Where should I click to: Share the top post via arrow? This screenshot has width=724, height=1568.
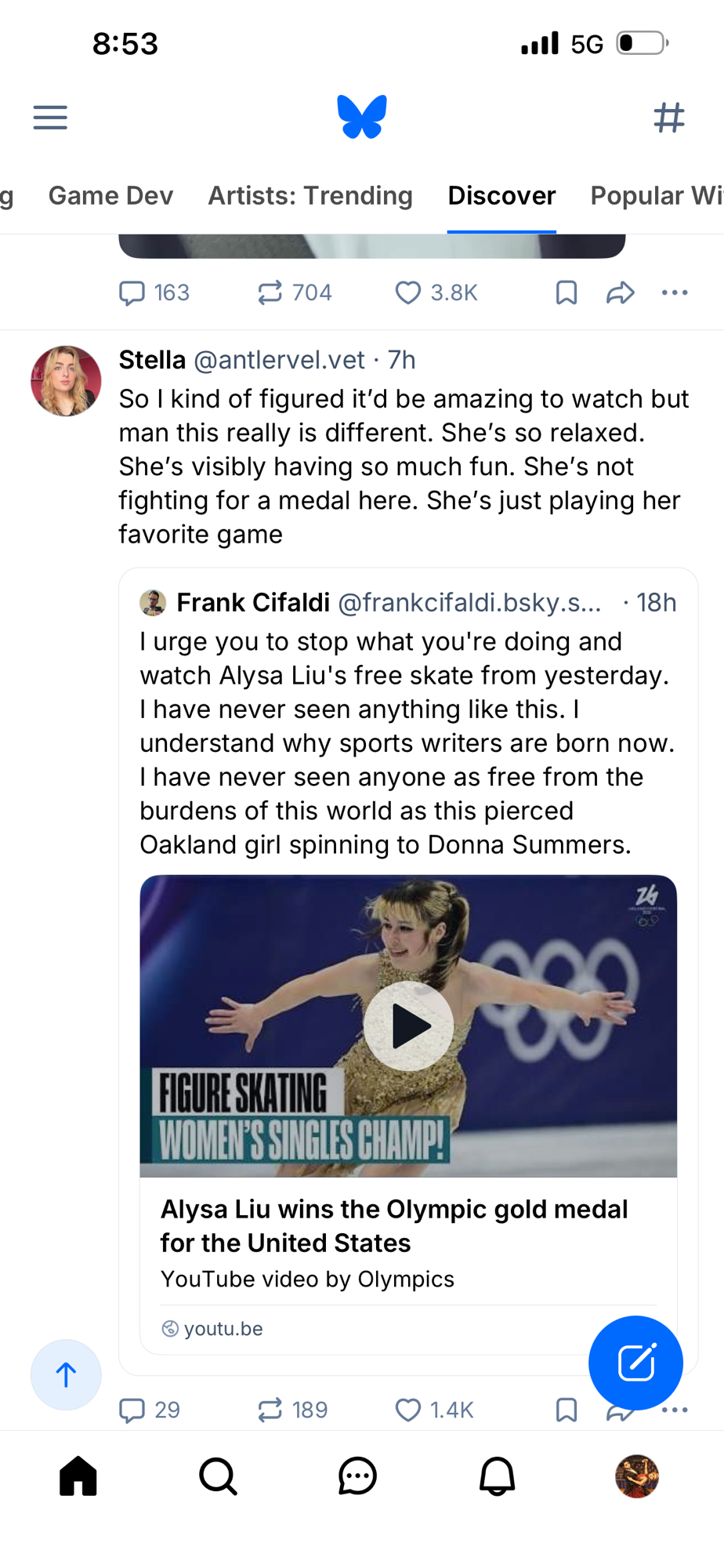tap(620, 293)
